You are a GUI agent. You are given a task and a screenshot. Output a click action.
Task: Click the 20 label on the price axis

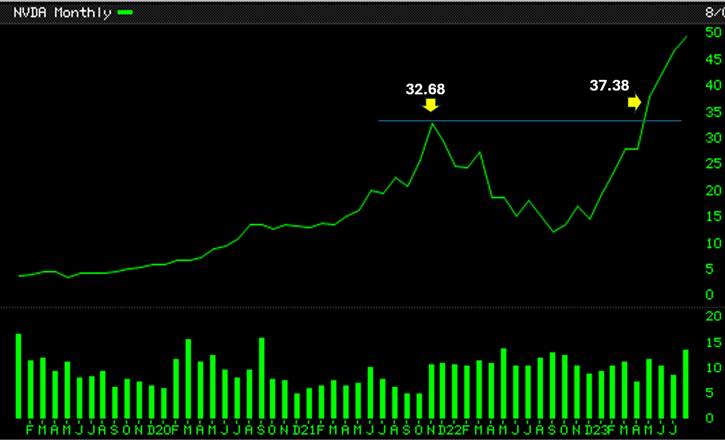point(713,190)
